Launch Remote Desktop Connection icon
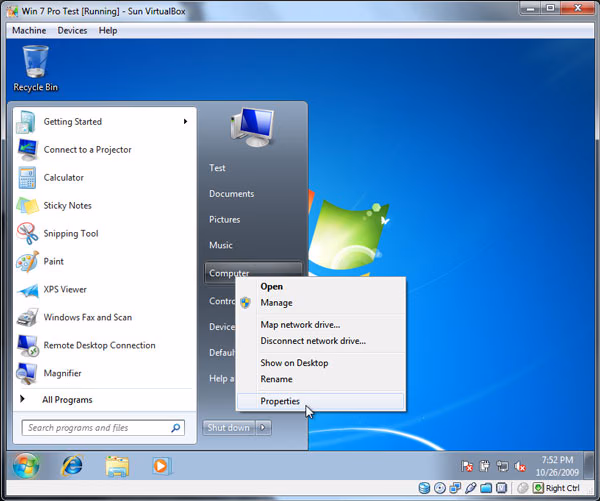The height and width of the screenshot is (501, 600). coord(27,345)
